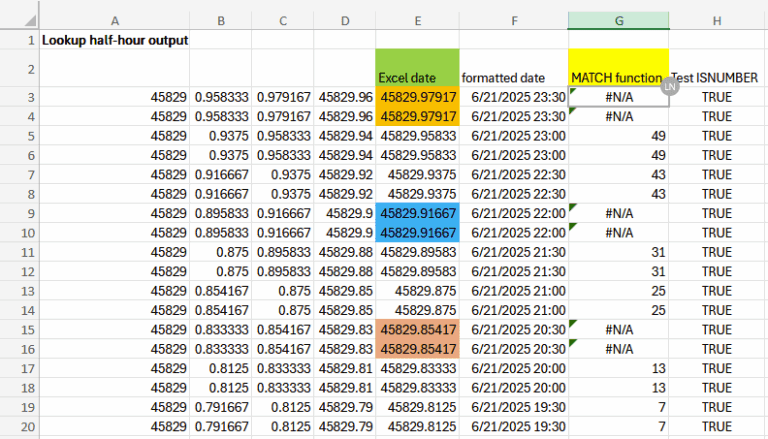
Task: Select row 9 header
Action: [x=20, y=213]
